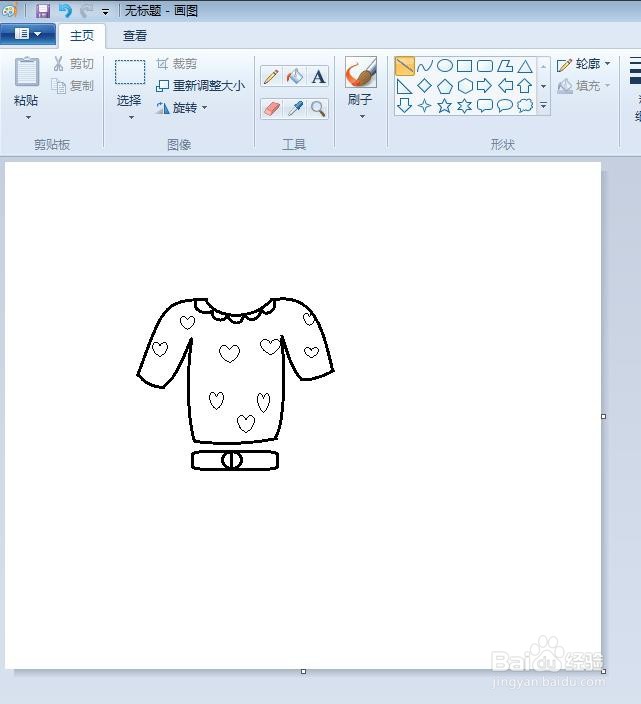Choose the Cloud callout shape
Viewport: 641px width, 704px height.
tap(525, 106)
